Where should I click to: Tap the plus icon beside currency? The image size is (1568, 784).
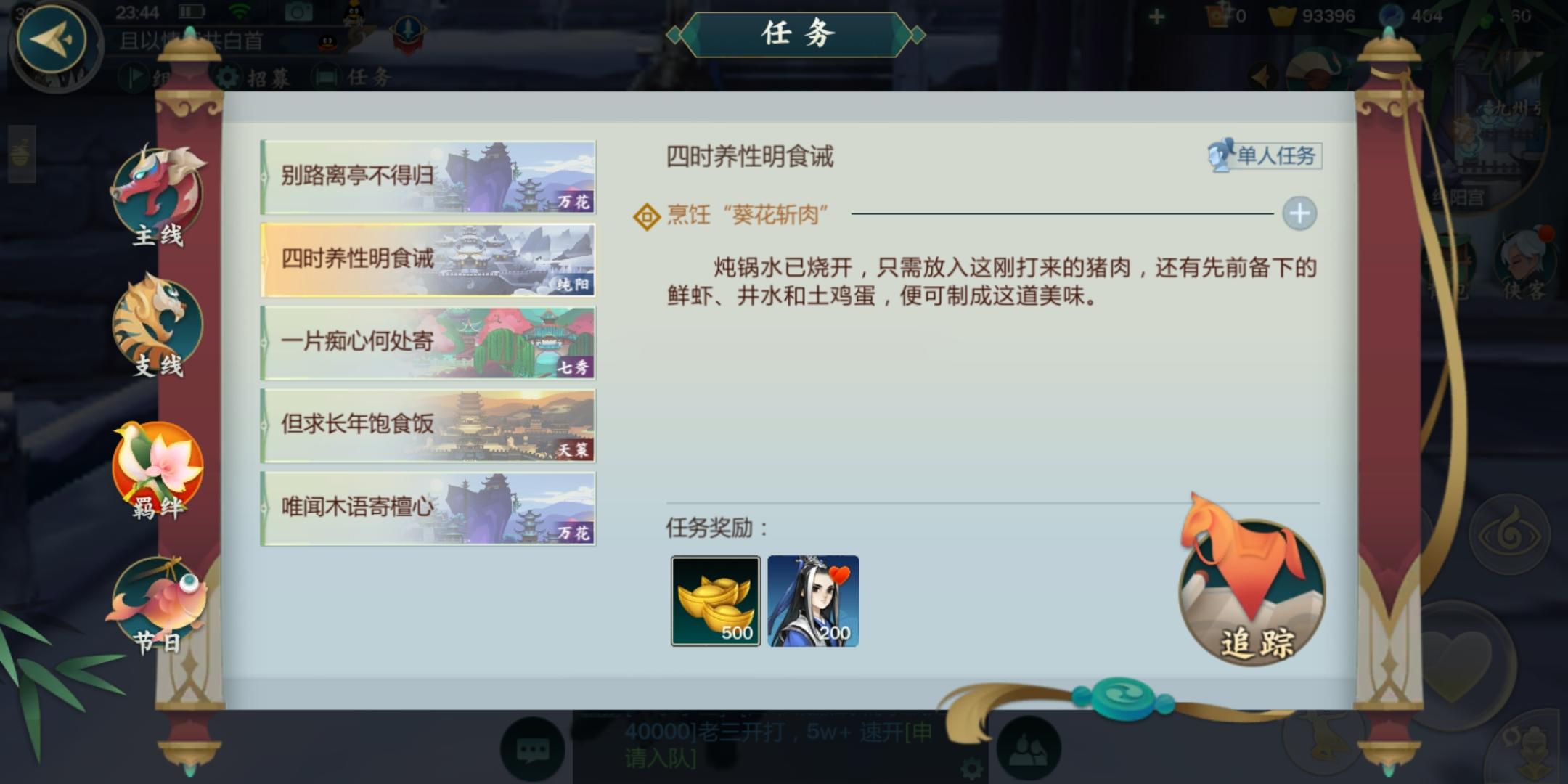(1157, 16)
